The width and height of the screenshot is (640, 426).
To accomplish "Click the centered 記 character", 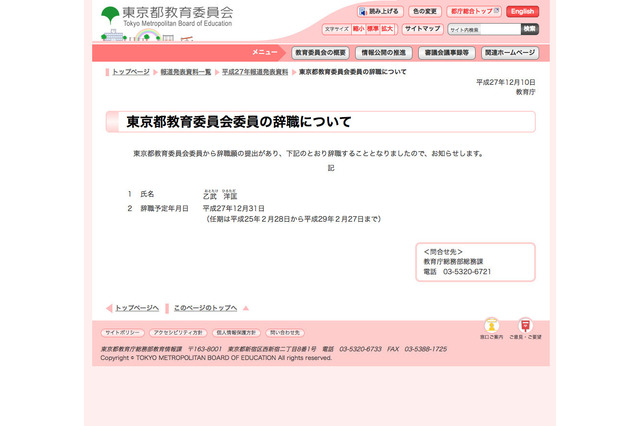I will pyautogui.click(x=331, y=168).
